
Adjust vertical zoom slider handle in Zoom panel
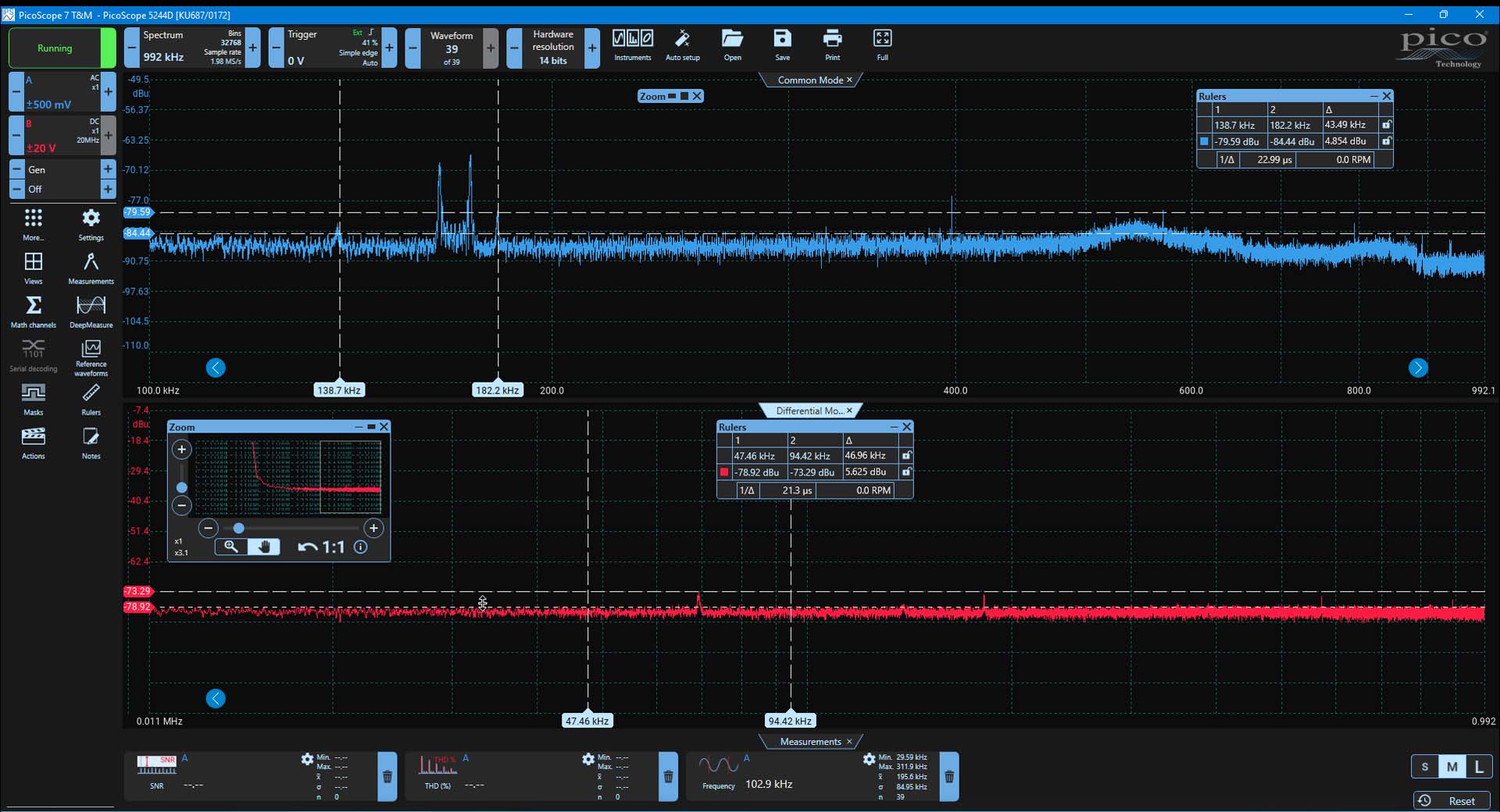(181, 487)
